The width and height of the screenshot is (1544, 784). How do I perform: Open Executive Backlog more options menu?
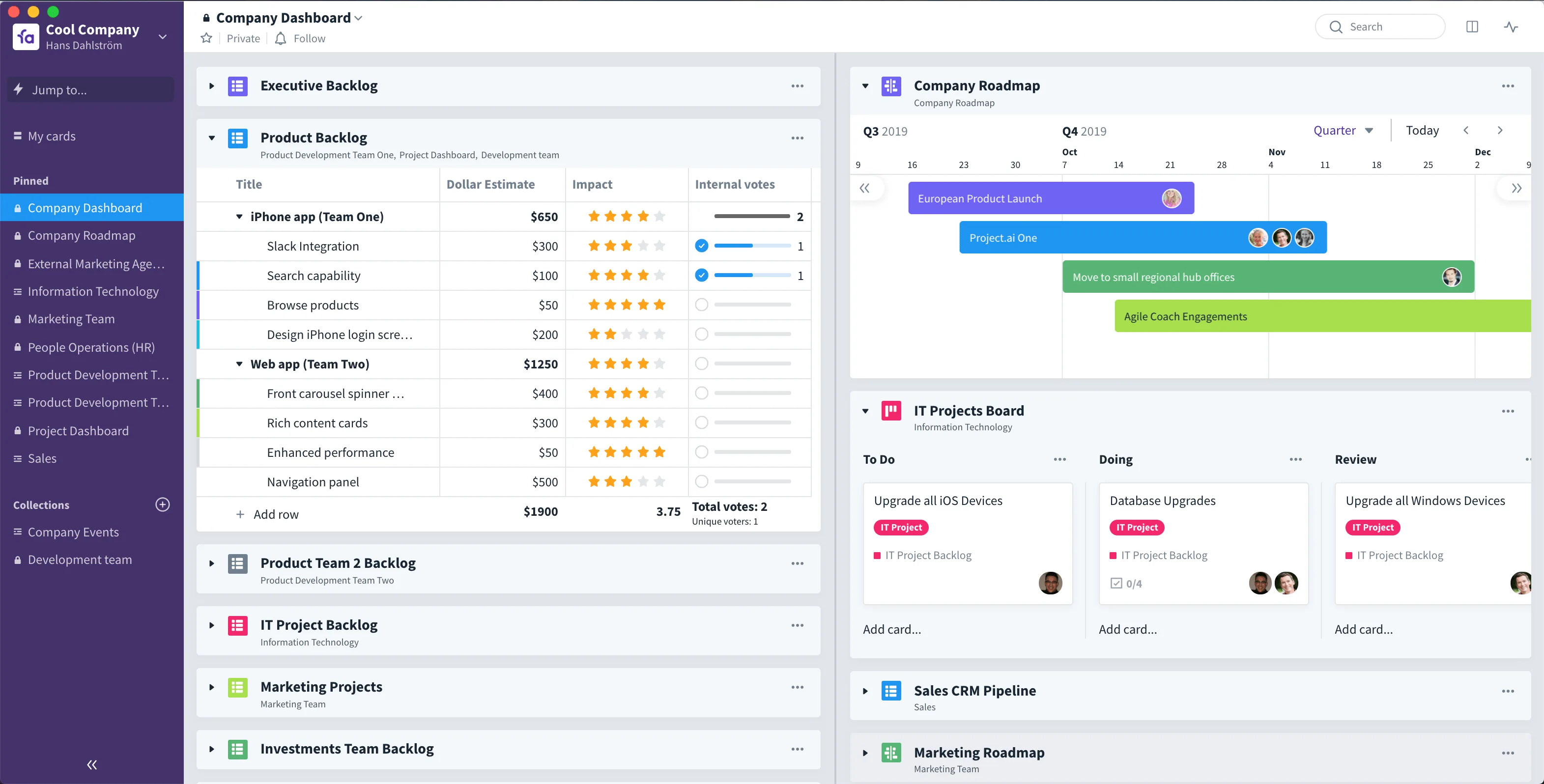click(x=797, y=85)
